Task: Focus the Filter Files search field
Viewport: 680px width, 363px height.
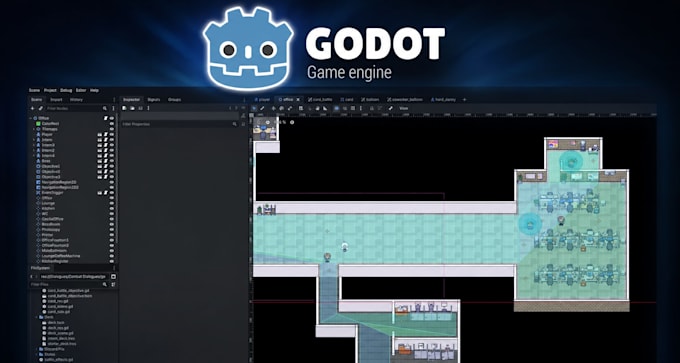Action: (x=69, y=284)
